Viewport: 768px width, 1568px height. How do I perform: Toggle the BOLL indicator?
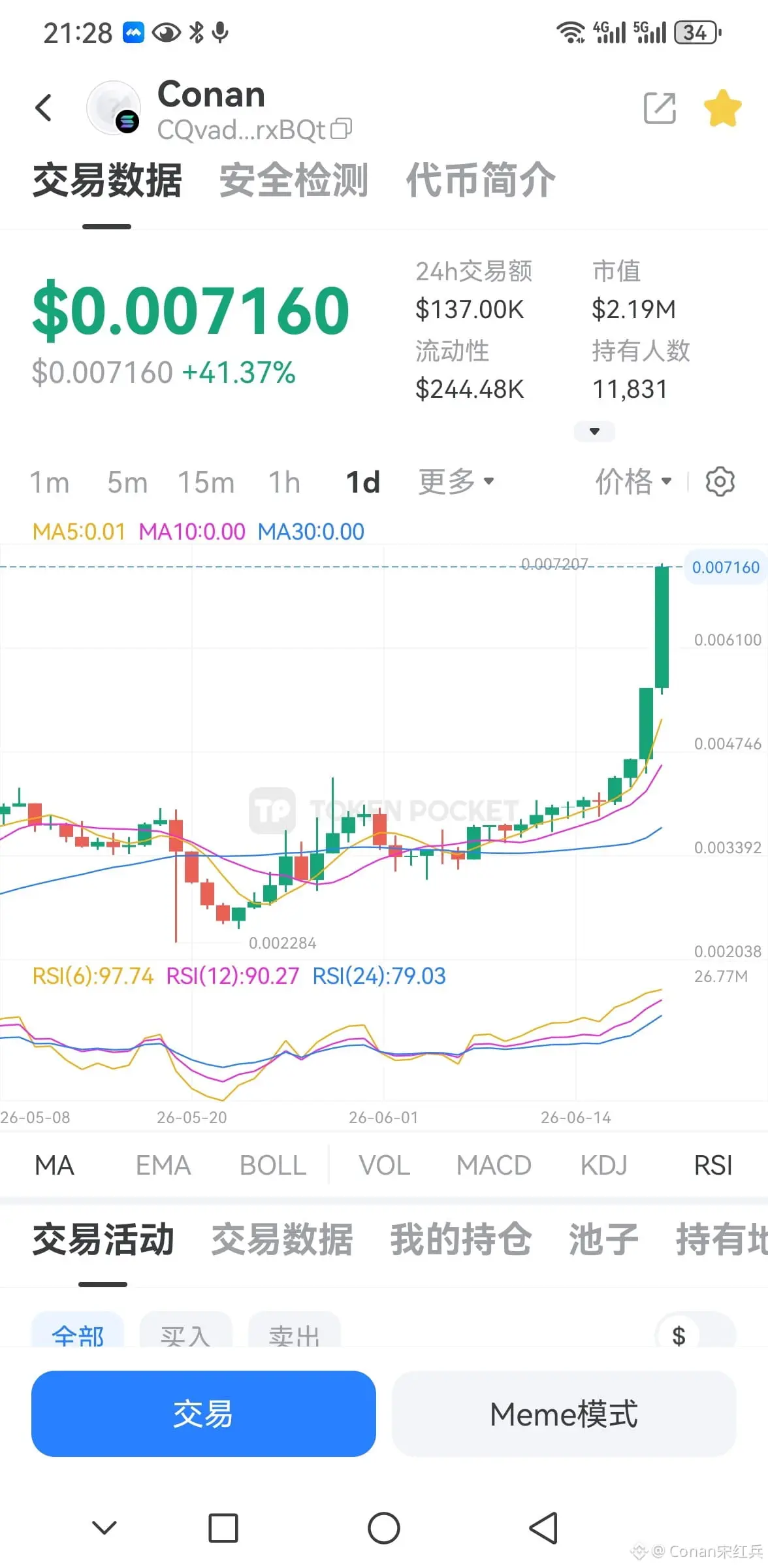(273, 1166)
